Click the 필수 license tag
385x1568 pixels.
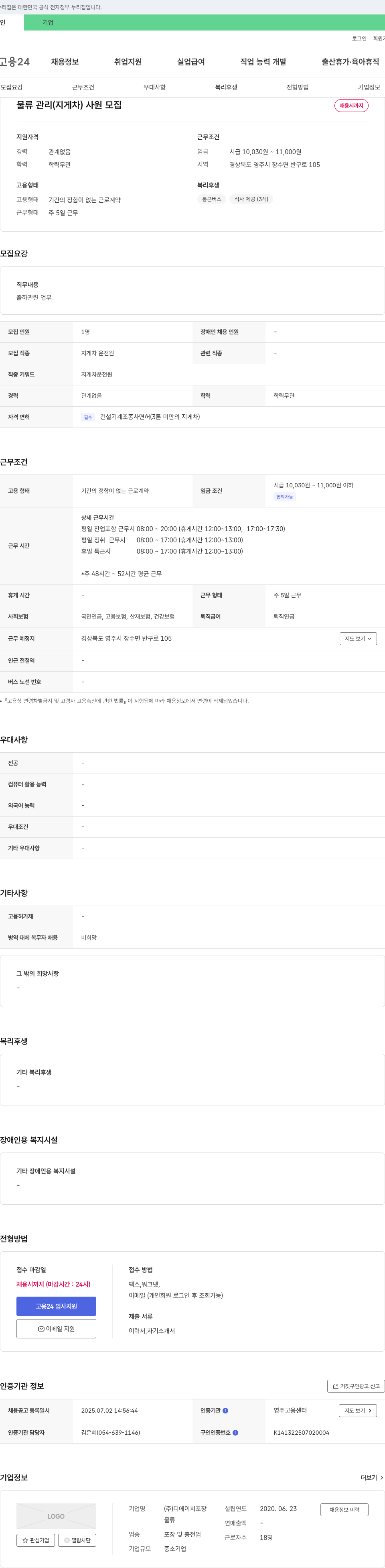coord(88,417)
